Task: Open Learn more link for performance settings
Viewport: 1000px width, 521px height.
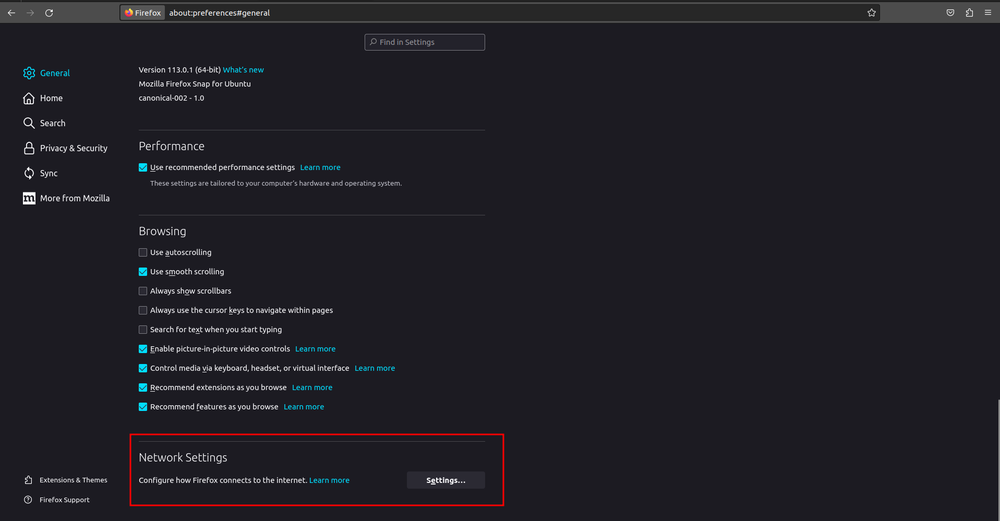Action: [320, 168]
